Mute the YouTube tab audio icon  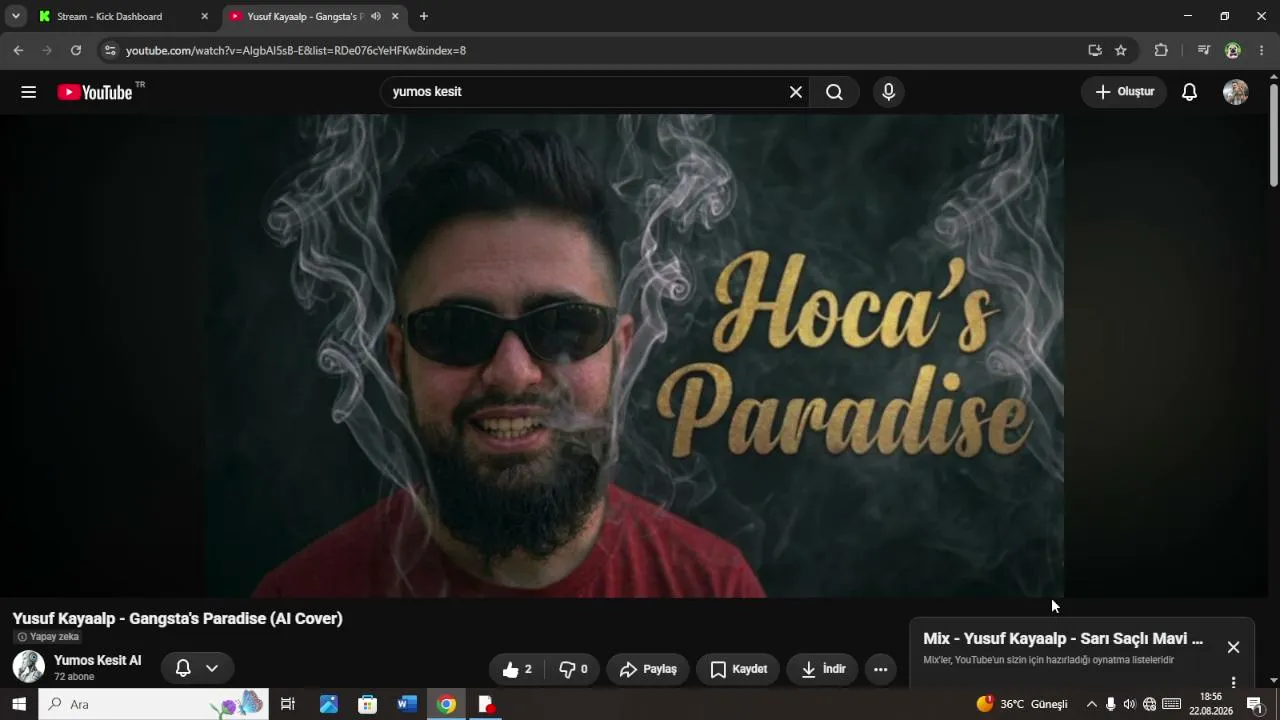pos(376,16)
